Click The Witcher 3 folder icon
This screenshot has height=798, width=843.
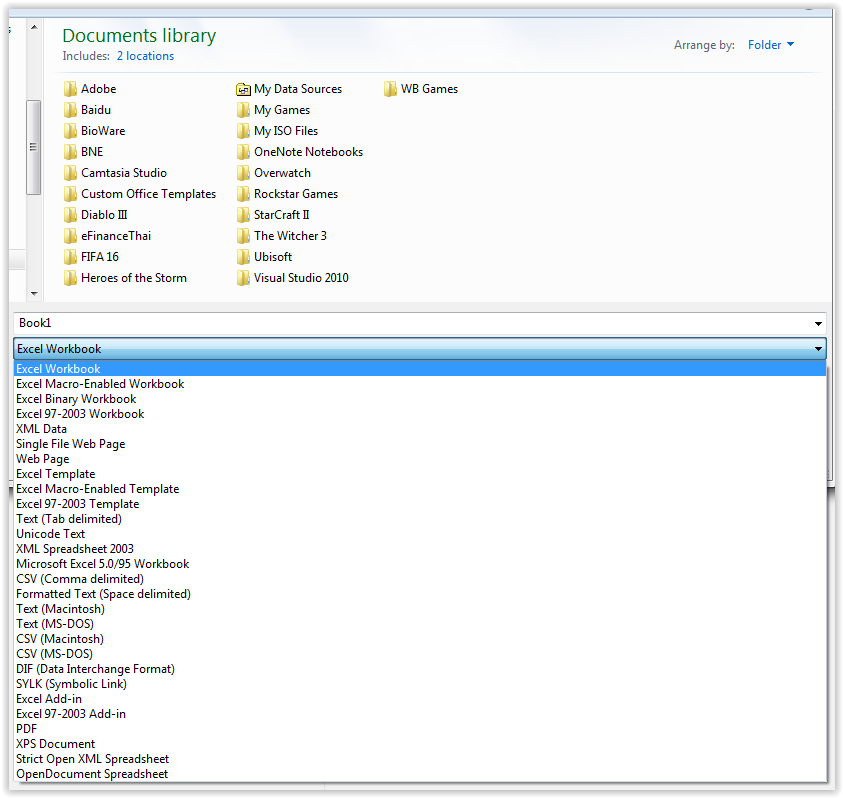tap(243, 236)
